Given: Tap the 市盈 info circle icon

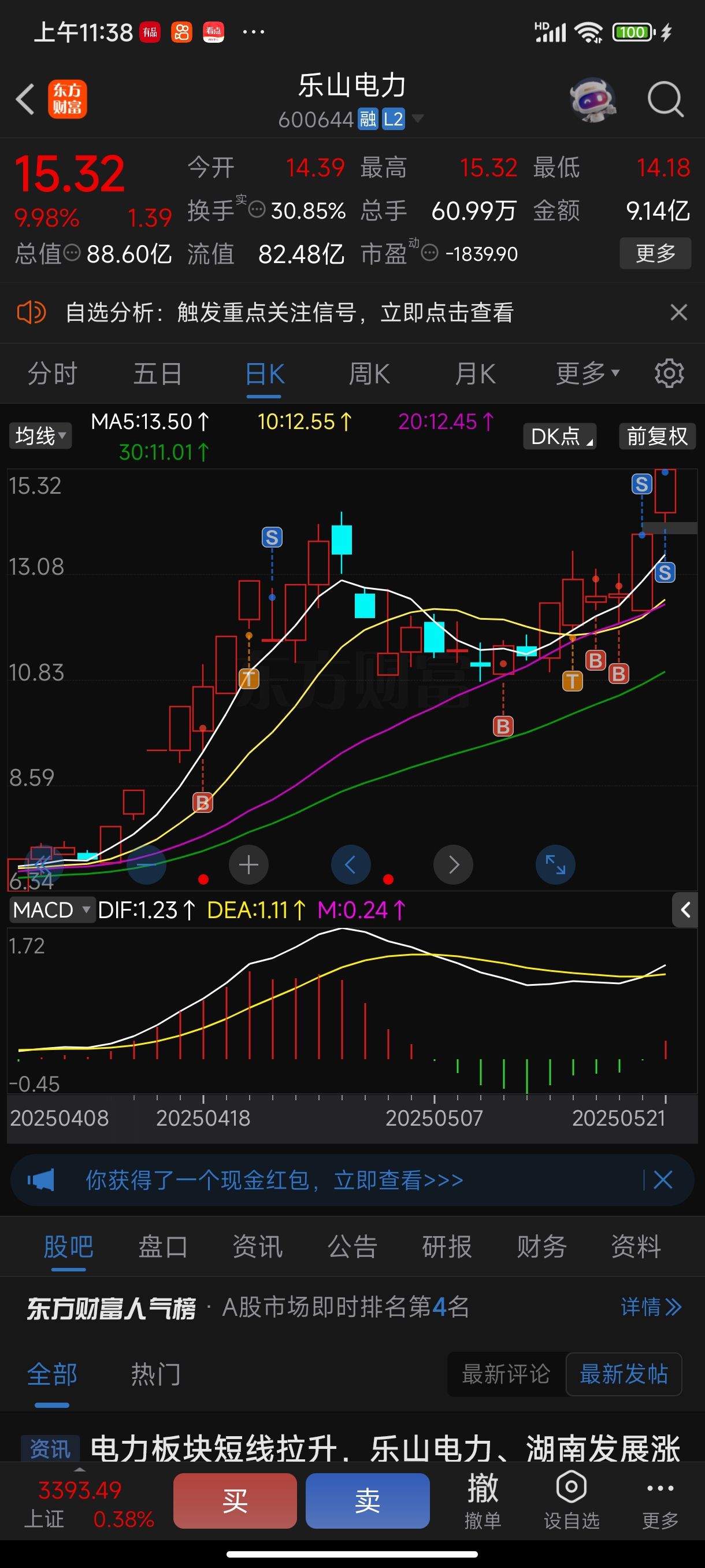Looking at the screenshot, I should point(429,253).
